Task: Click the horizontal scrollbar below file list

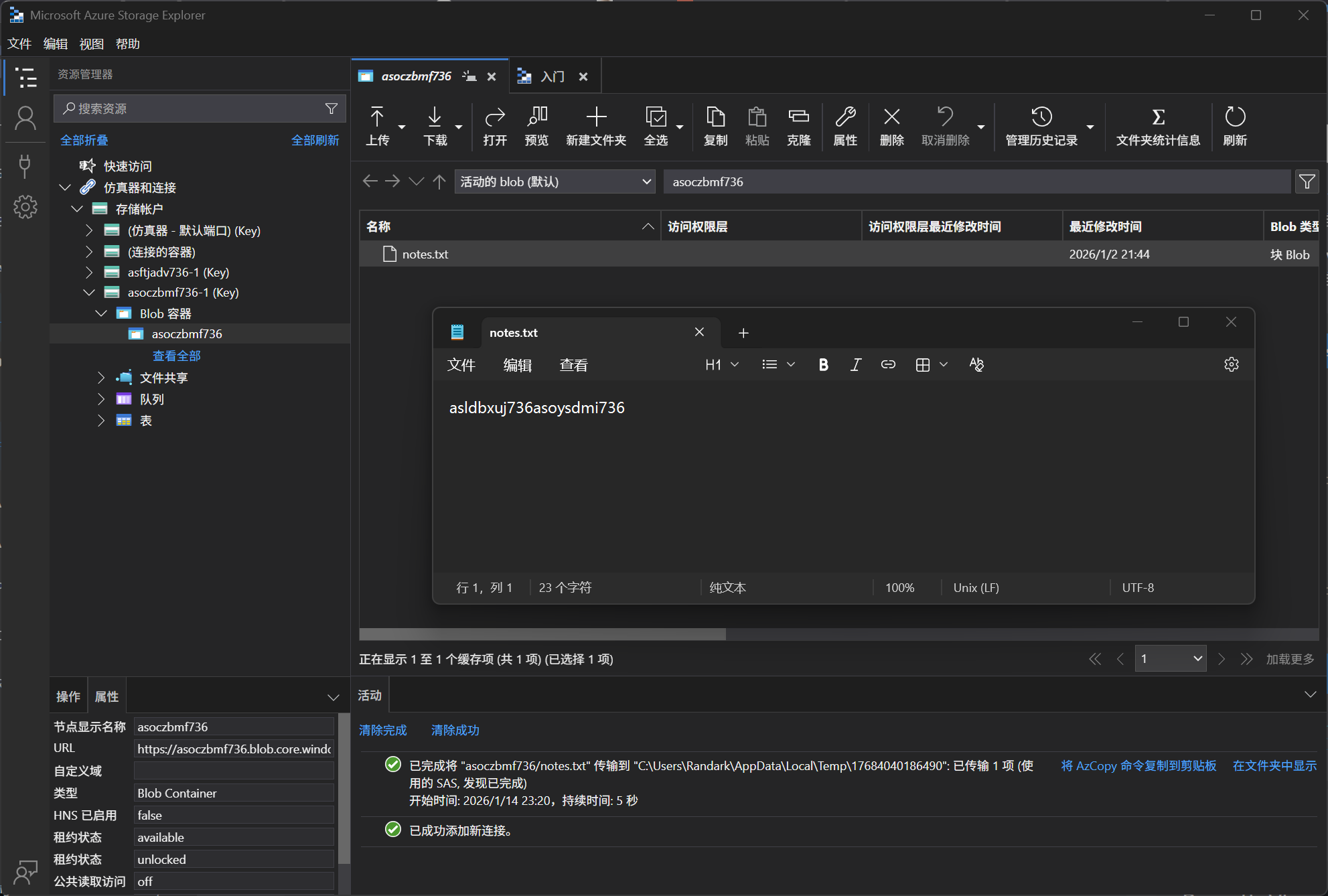Action: 542,633
